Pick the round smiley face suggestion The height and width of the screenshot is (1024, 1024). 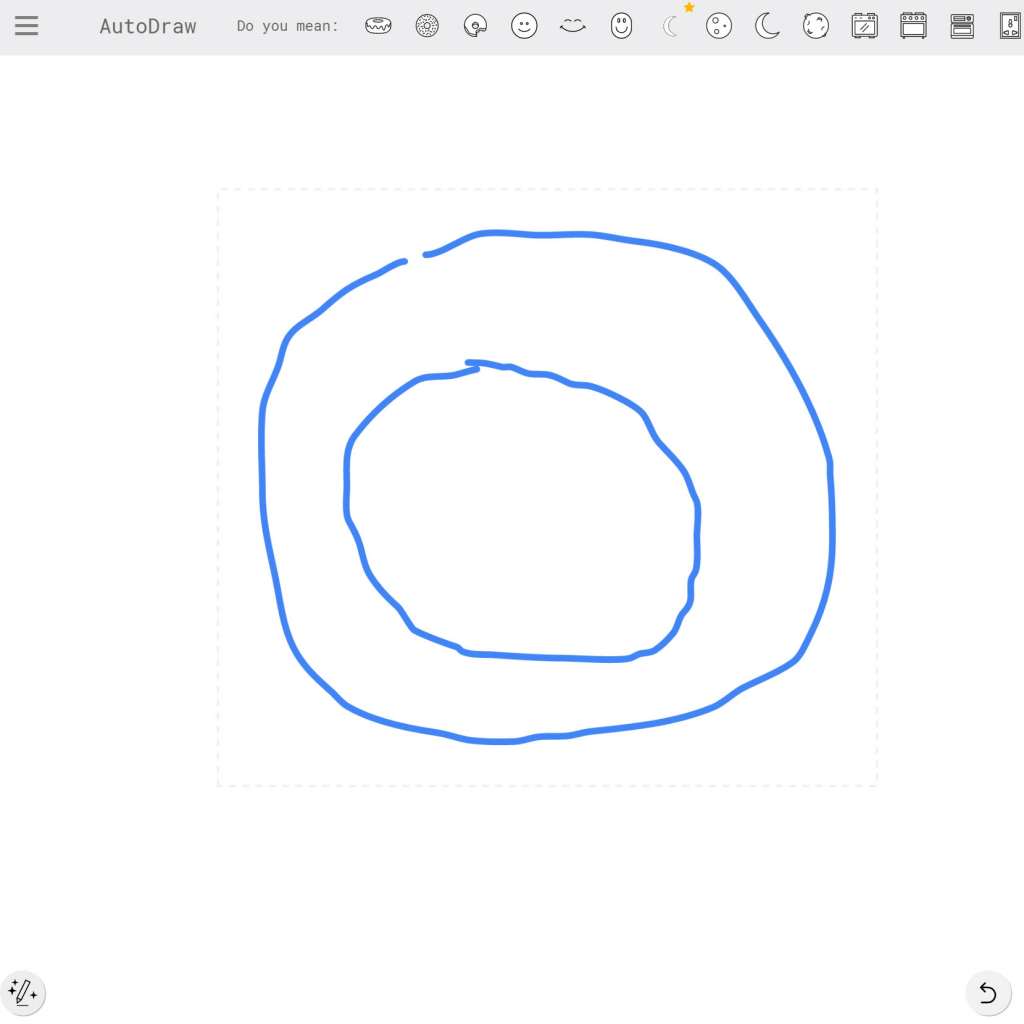(524, 26)
